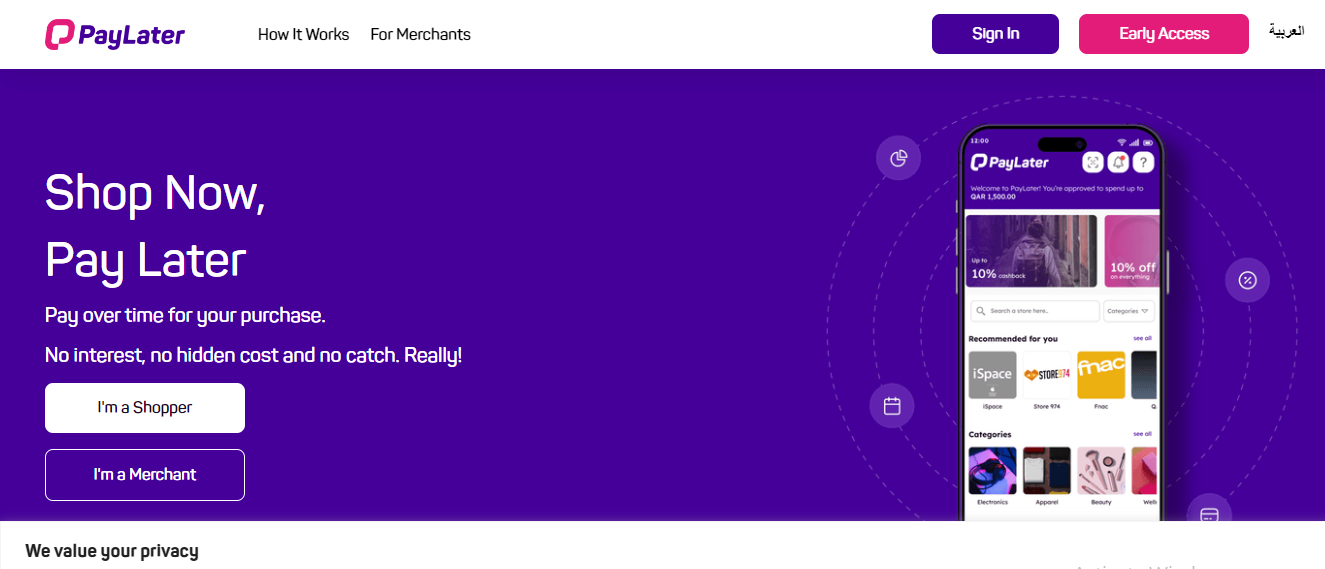This screenshot has width=1325, height=569.
Task: Open the Categories dropdown in phone mockup
Action: (1129, 311)
